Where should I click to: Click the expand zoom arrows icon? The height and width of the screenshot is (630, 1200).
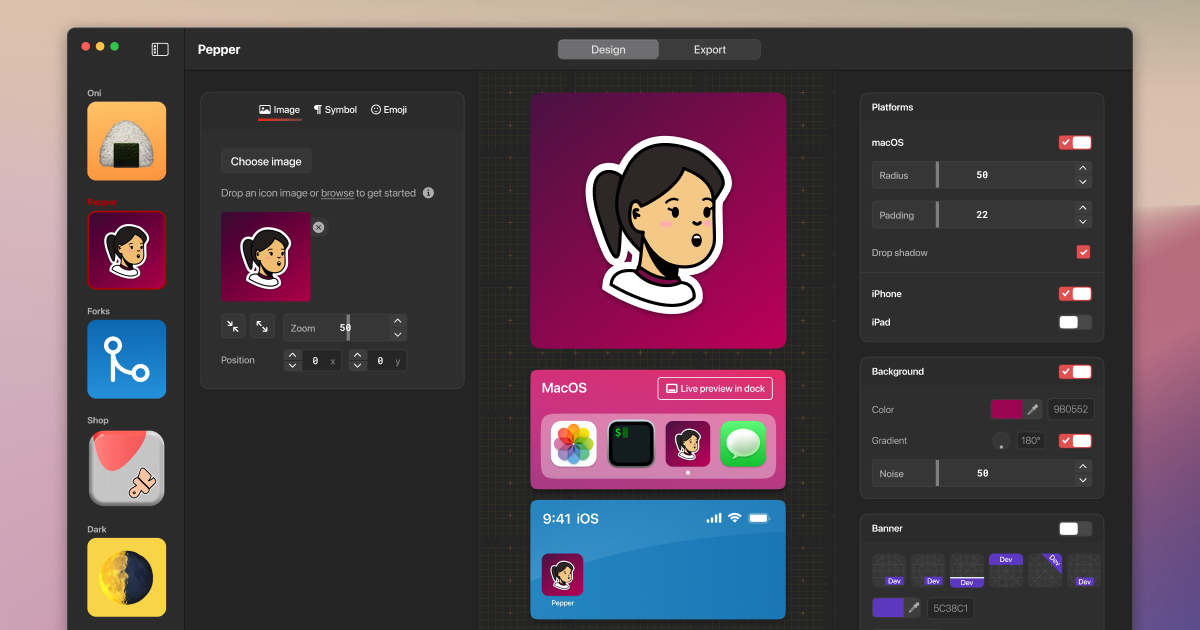click(262, 326)
